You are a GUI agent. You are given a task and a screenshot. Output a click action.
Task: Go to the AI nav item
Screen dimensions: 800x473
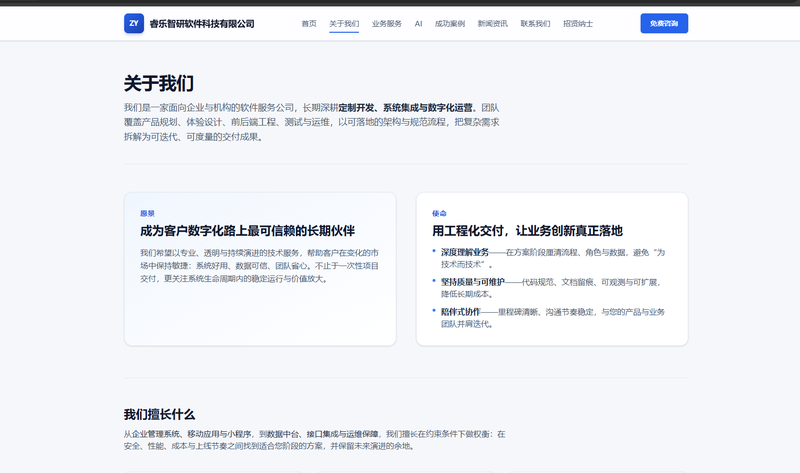pyautogui.click(x=418, y=23)
